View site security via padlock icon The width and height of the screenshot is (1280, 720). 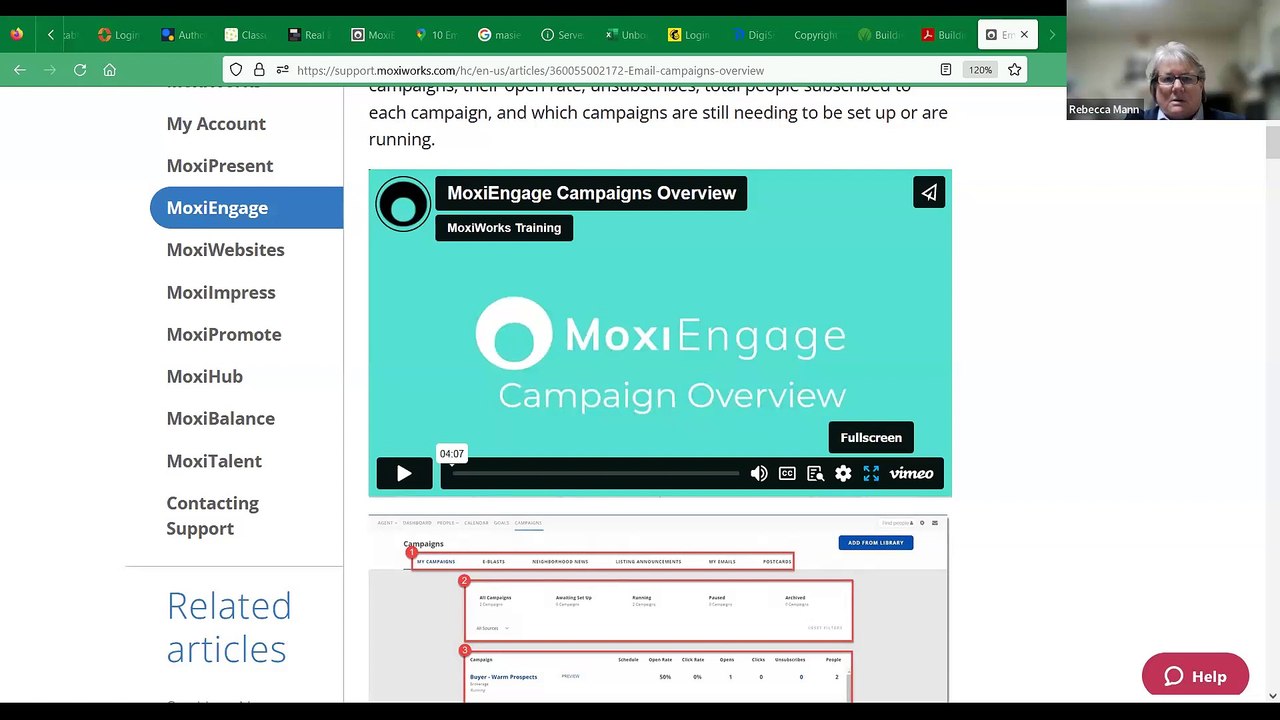point(259,70)
